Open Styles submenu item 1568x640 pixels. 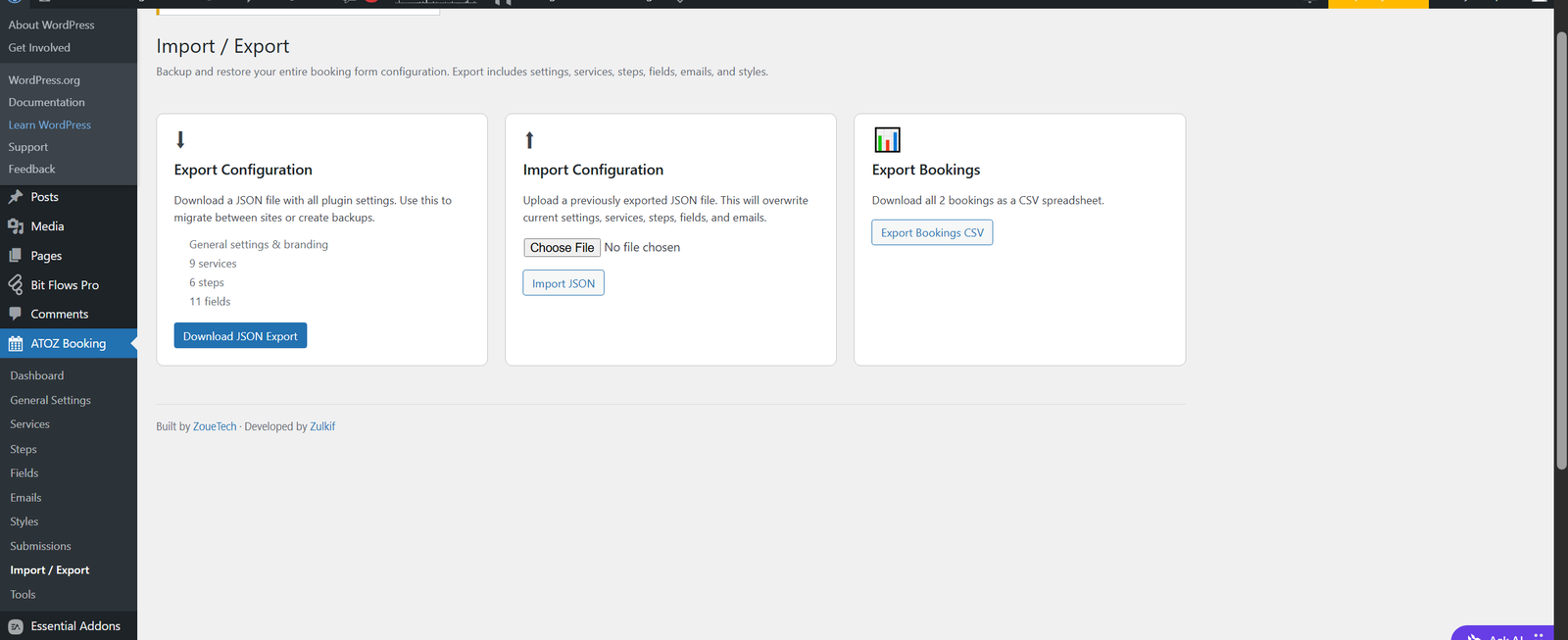pos(24,521)
